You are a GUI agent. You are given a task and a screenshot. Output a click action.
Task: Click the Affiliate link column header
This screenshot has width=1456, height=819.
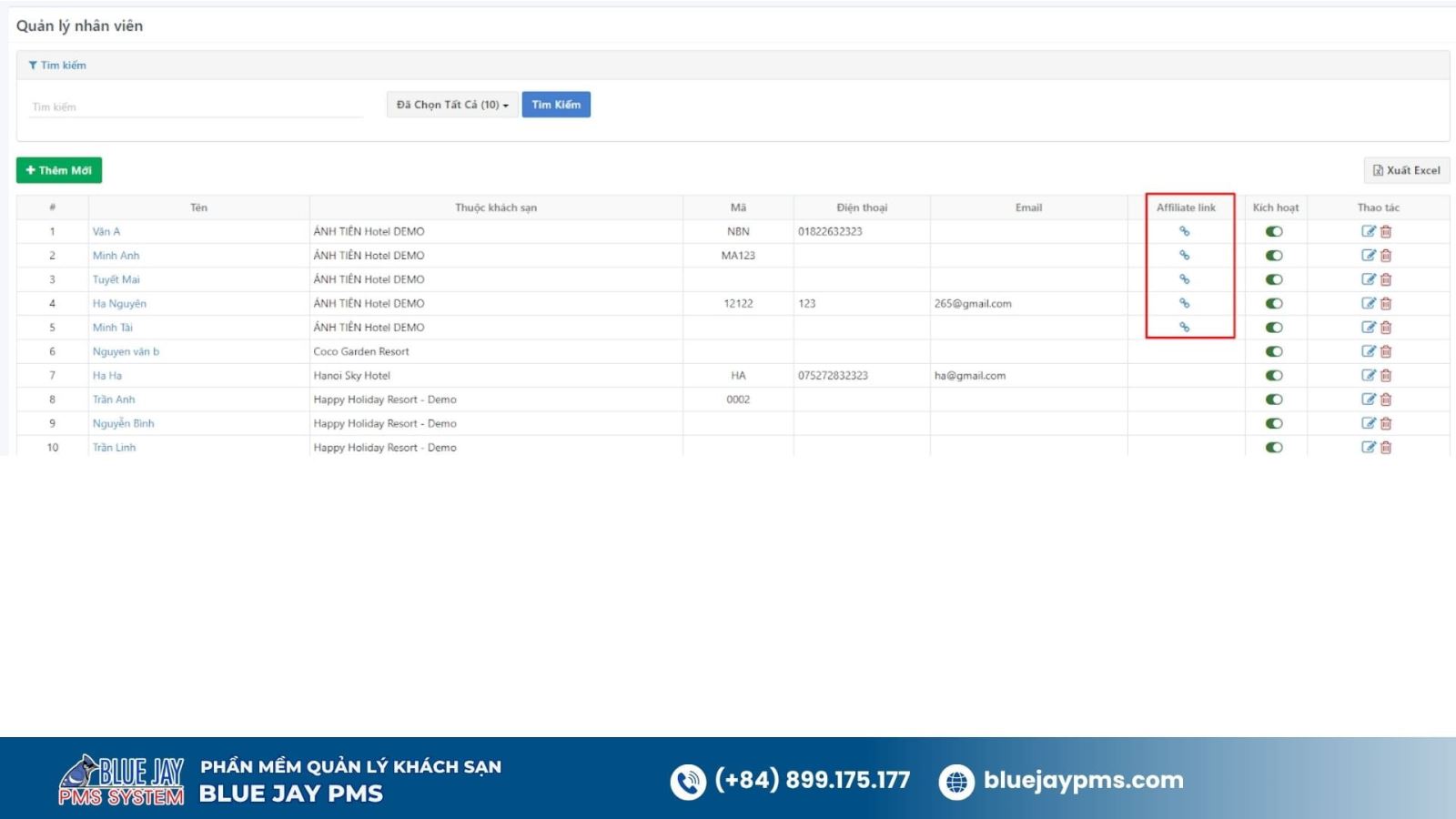[x=1186, y=207]
